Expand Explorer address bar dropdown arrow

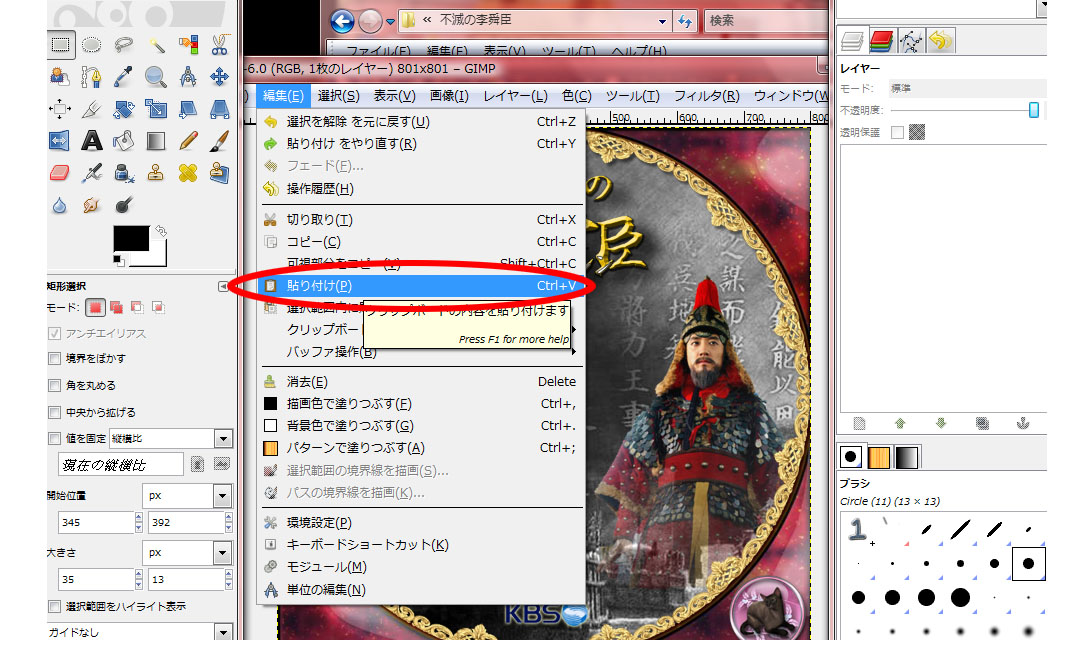[x=662, y=21]
